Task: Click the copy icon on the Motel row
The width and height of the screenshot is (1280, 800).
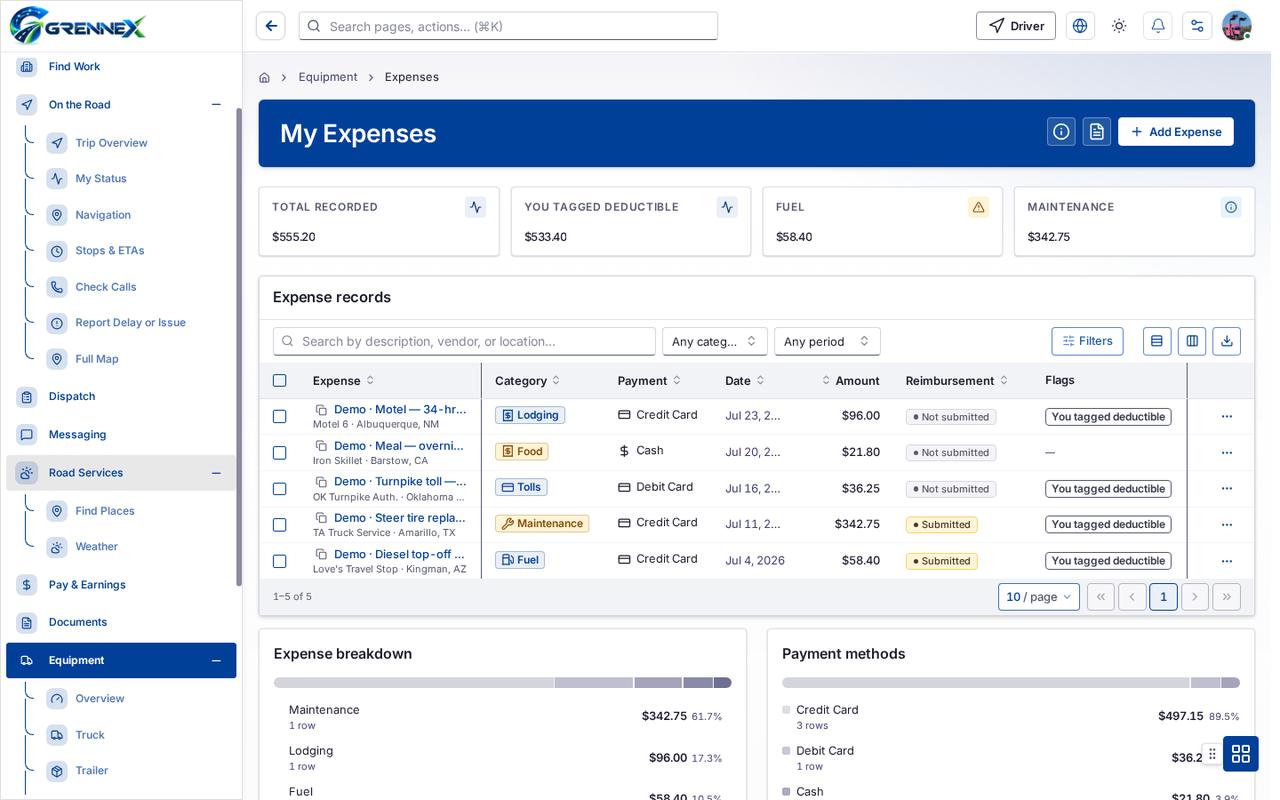Action: click(322, 410)
